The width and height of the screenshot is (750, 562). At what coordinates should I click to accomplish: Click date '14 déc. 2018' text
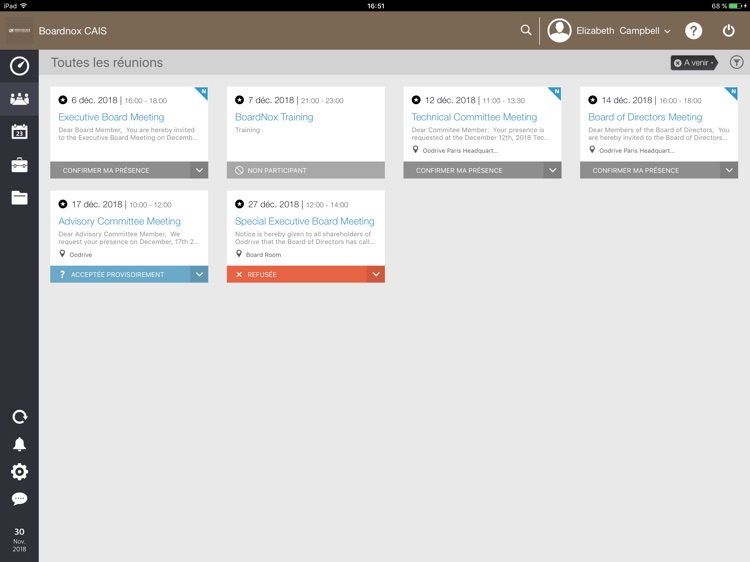coord(627,100)
